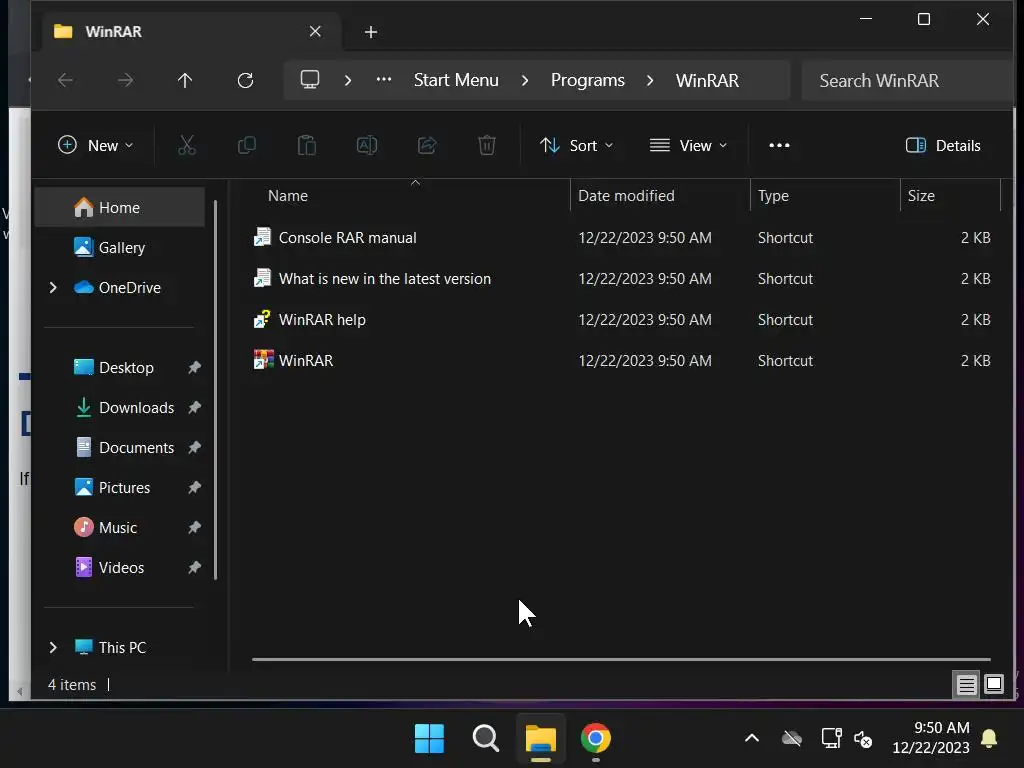
Task: Click chevron after Programs breadcrumb
Action: pyautogui.click(x=650, y=80)
